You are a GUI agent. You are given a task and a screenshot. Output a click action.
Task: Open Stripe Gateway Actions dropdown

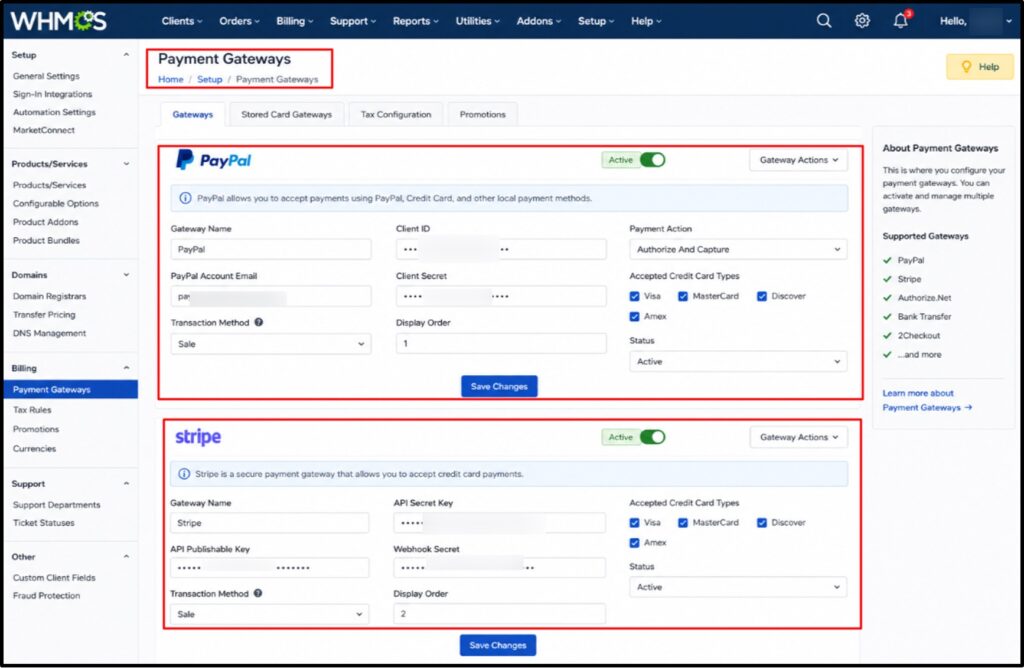click(x=798, y=437)
